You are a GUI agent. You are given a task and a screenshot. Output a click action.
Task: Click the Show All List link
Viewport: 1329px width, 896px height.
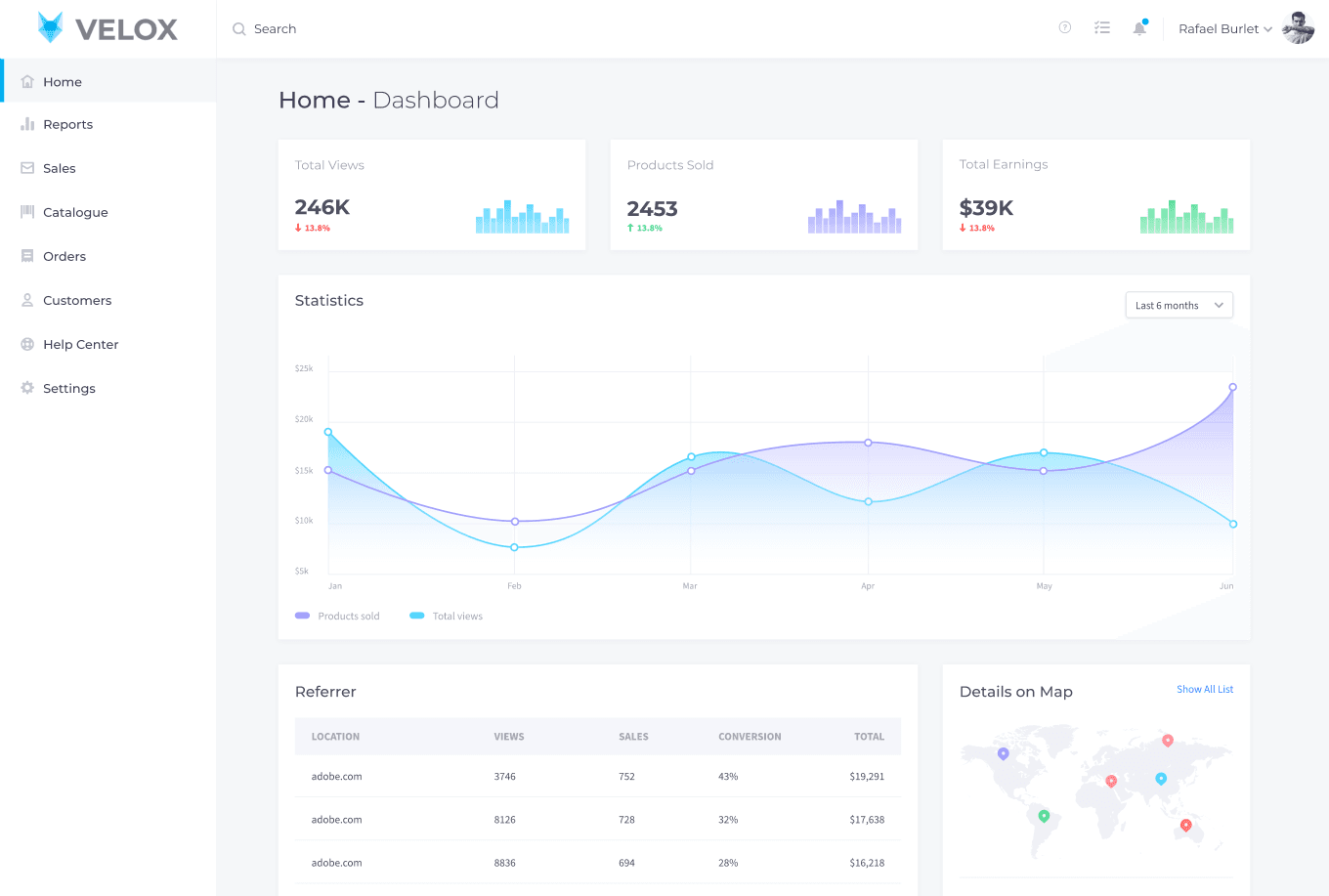(1204, 690)
